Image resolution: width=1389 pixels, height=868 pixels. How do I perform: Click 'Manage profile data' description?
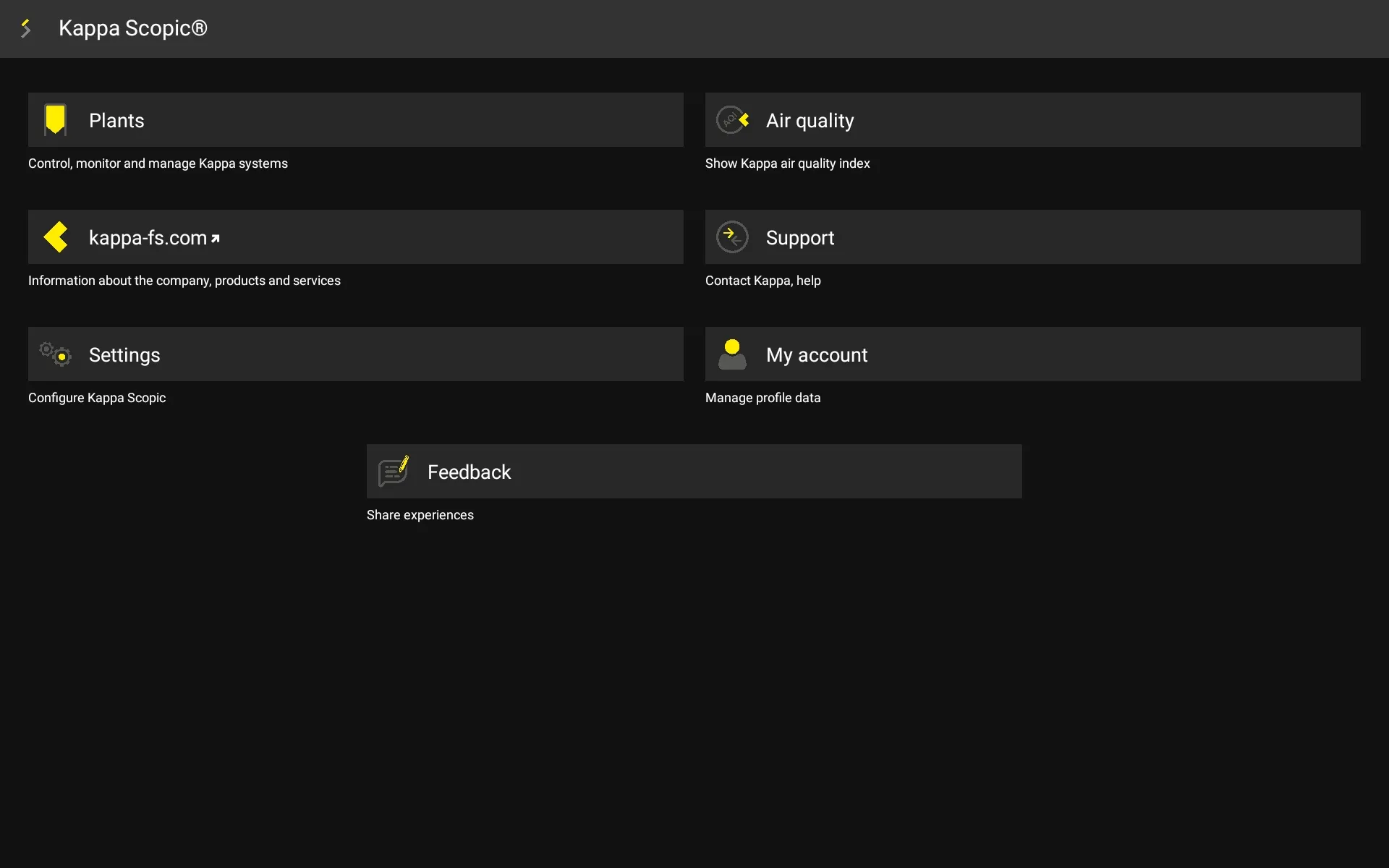click(763, 398)
